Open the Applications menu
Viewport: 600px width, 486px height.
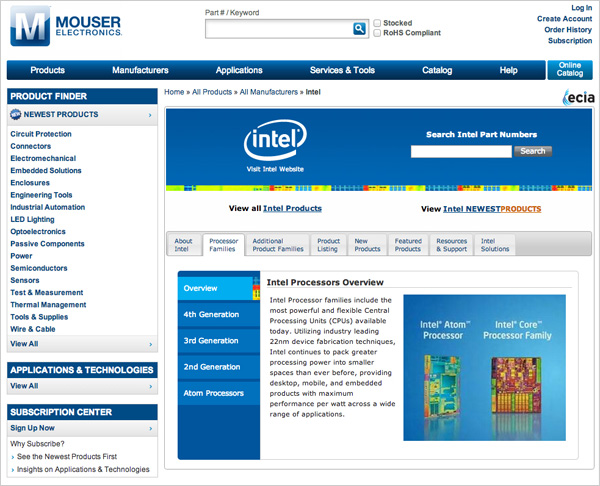point(239,70)
